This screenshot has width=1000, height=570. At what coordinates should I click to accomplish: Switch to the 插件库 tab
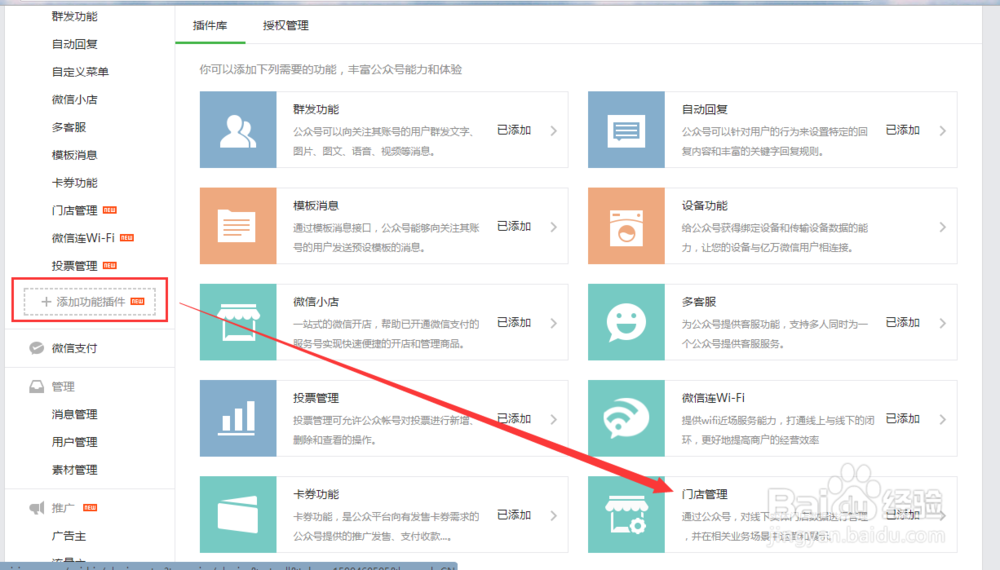(x=210, y=26)
